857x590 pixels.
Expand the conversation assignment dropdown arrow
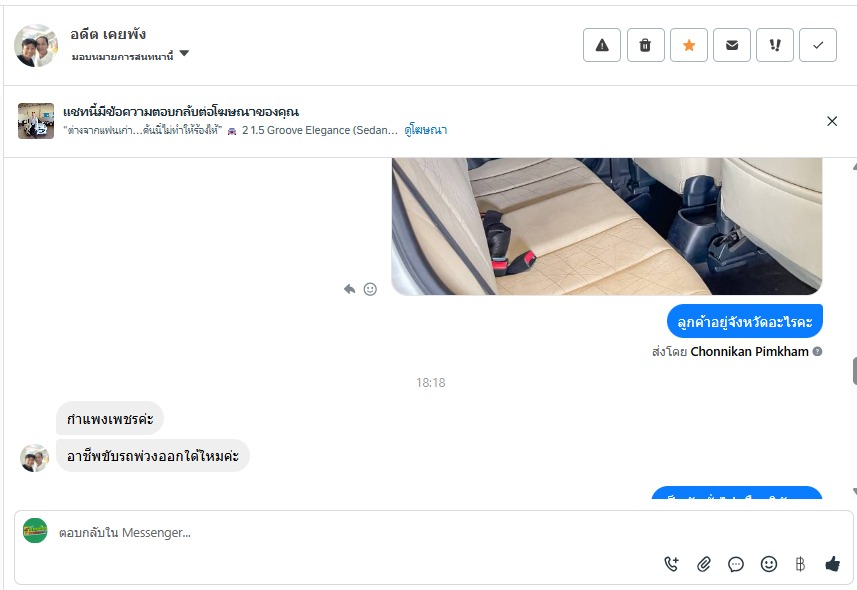[184, 54]
